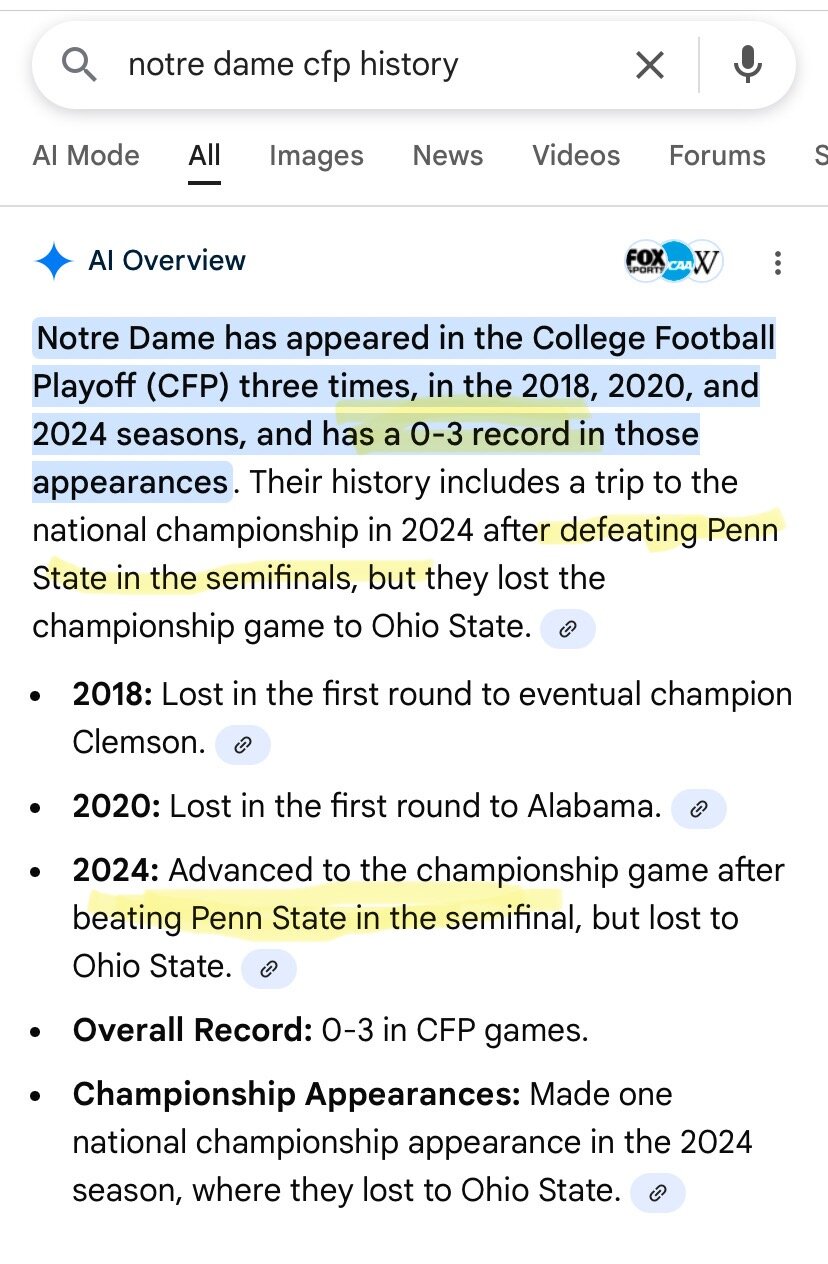Show the Forums tab results

pyautogui.click(x=717, y=156)
